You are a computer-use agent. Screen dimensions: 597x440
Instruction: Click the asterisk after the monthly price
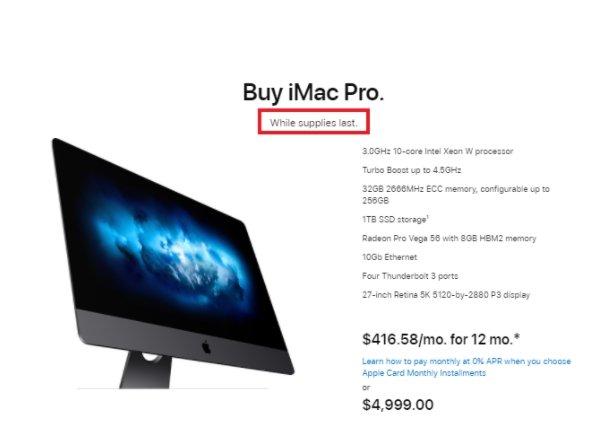pyautogui.click(x=517, y=336)
